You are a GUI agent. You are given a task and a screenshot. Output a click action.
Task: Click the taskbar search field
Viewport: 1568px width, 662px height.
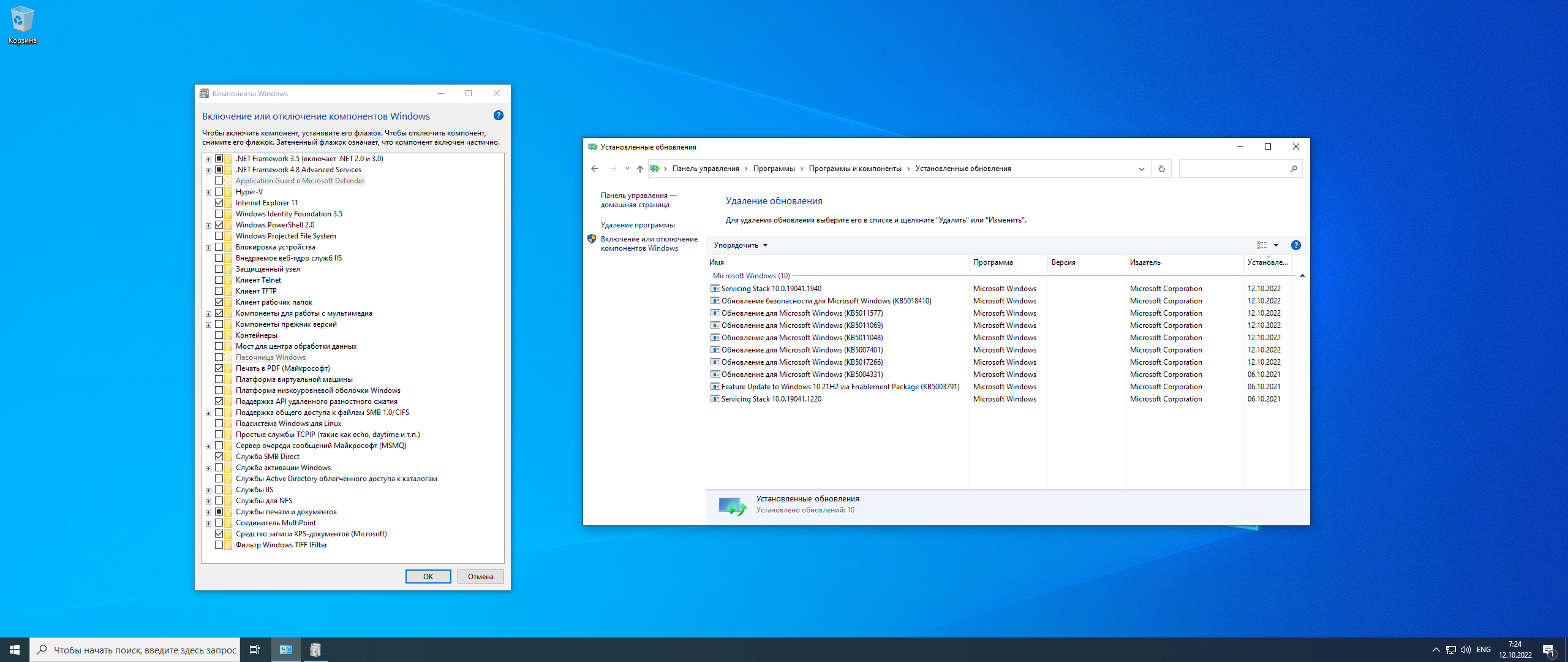point(134,650)
